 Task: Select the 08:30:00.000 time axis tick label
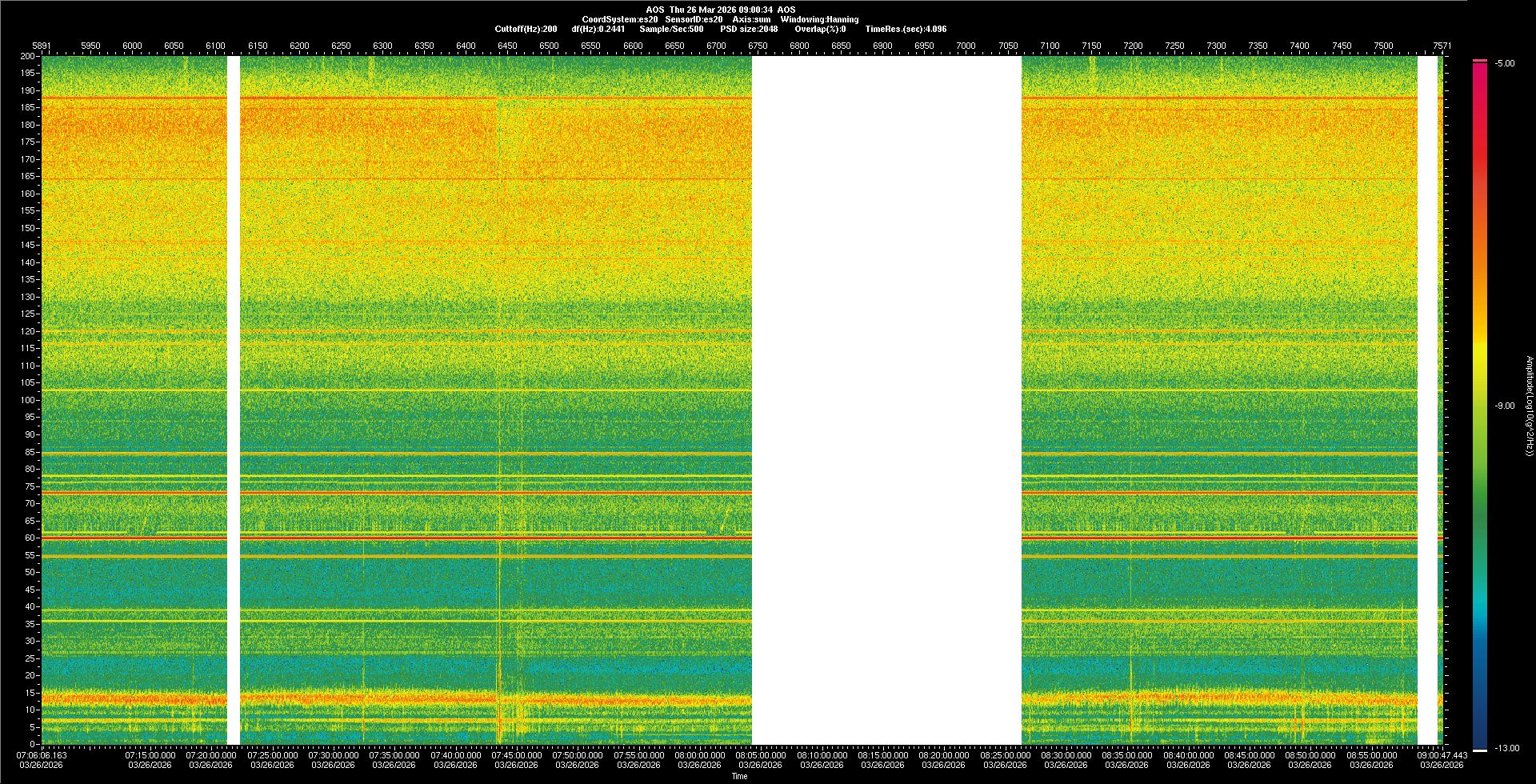click(1066, 754)
